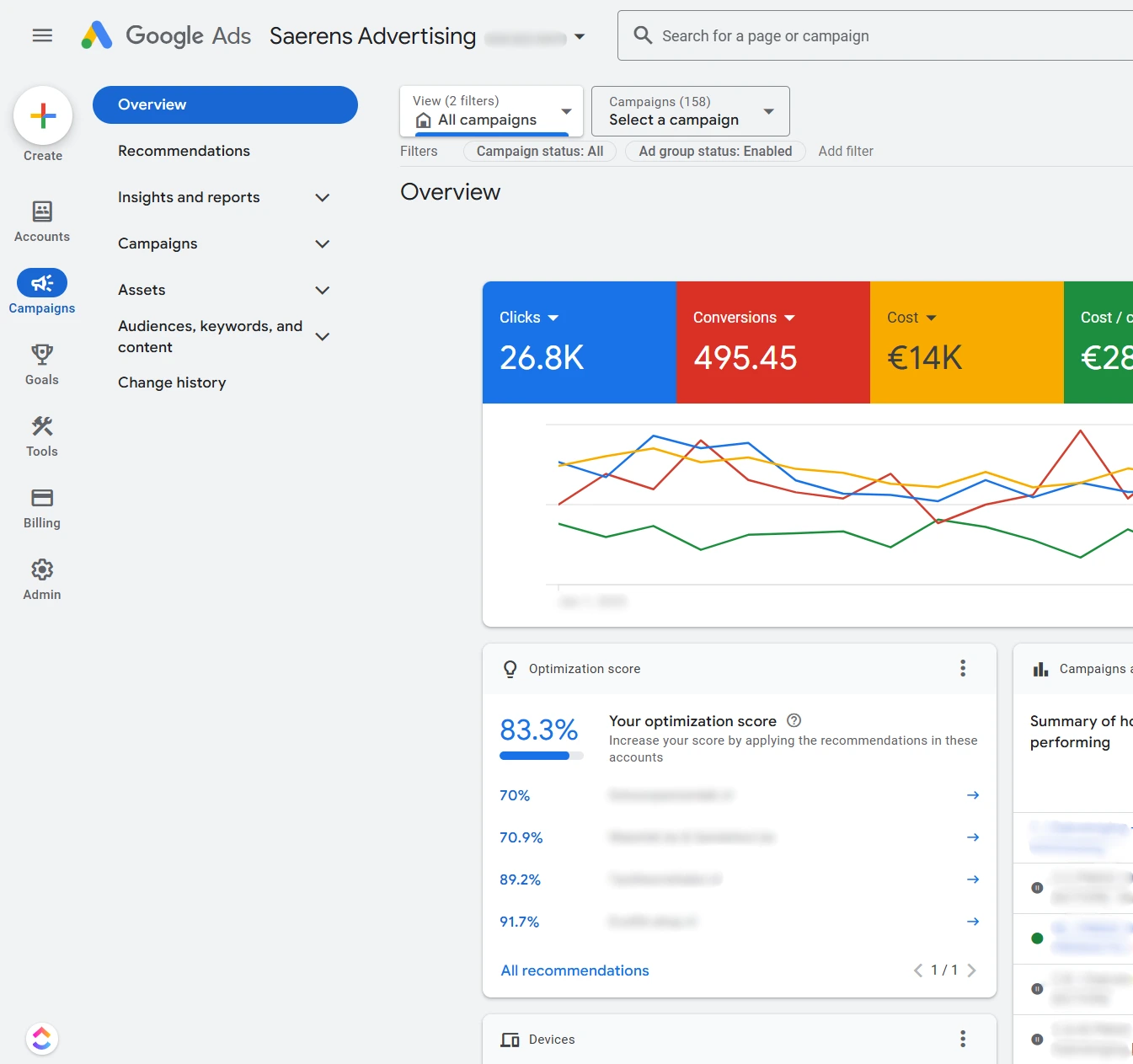Click the Campaigns card bar chart icon
The height and width of the screenshot is (1064, 1133).
1041,669
